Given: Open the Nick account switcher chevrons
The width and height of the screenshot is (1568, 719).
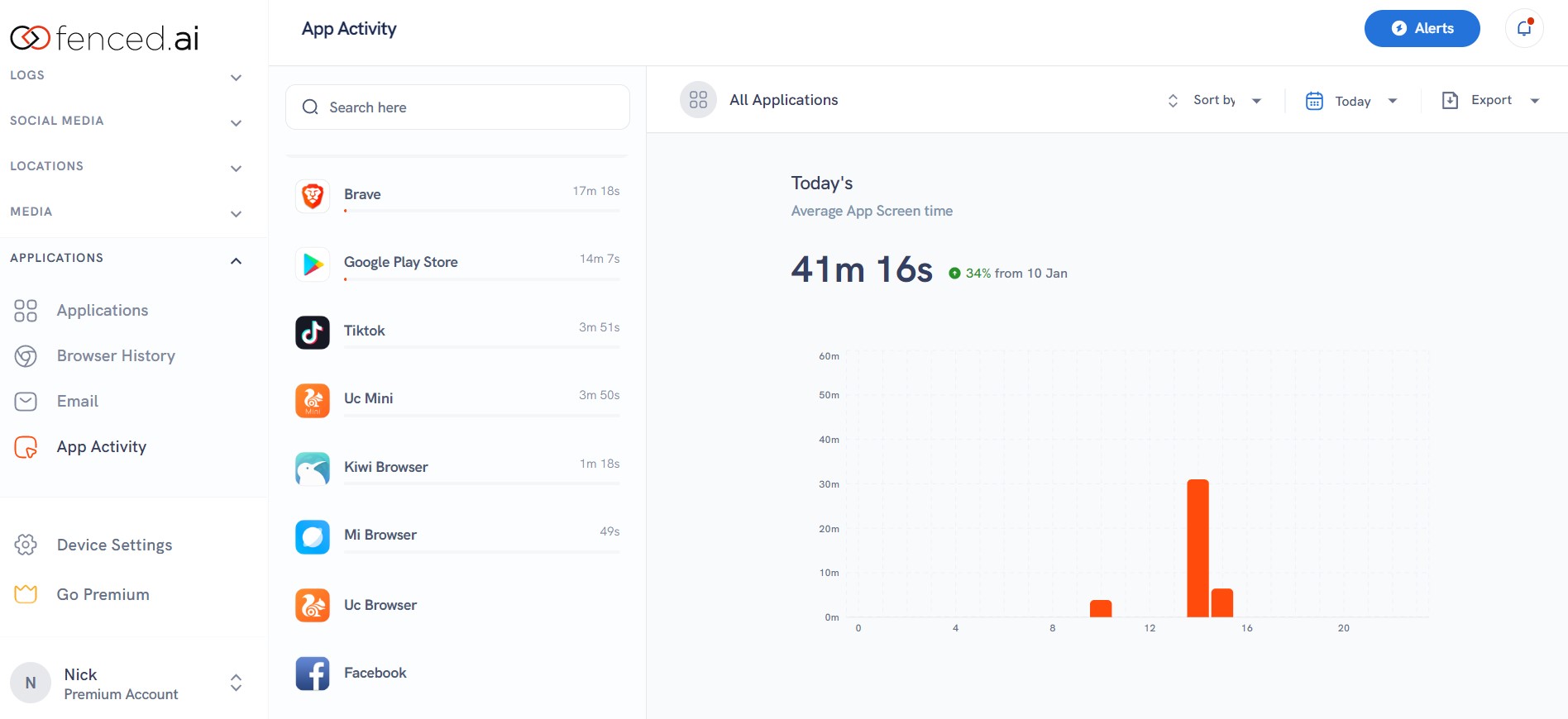Looking at the screenshot, I should pos(236,683).
